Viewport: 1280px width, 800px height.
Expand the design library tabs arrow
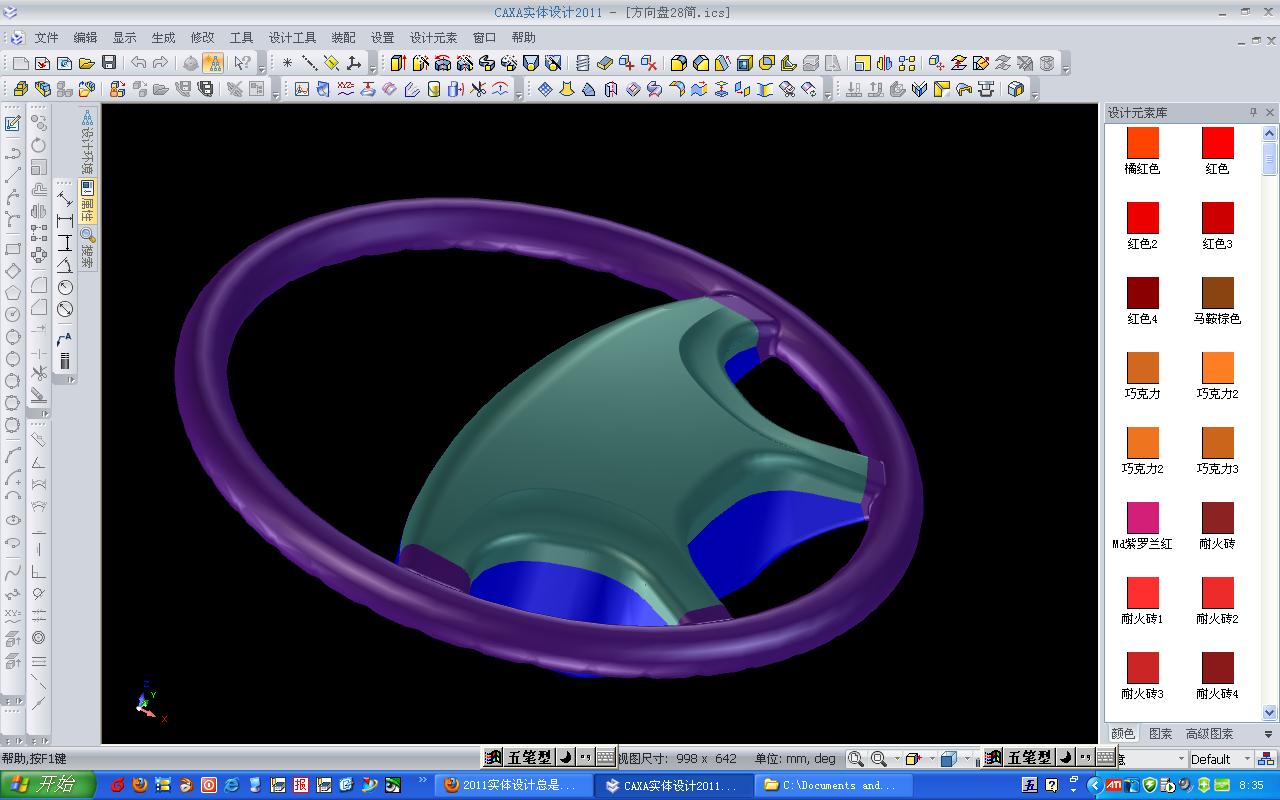point(1269,734)
